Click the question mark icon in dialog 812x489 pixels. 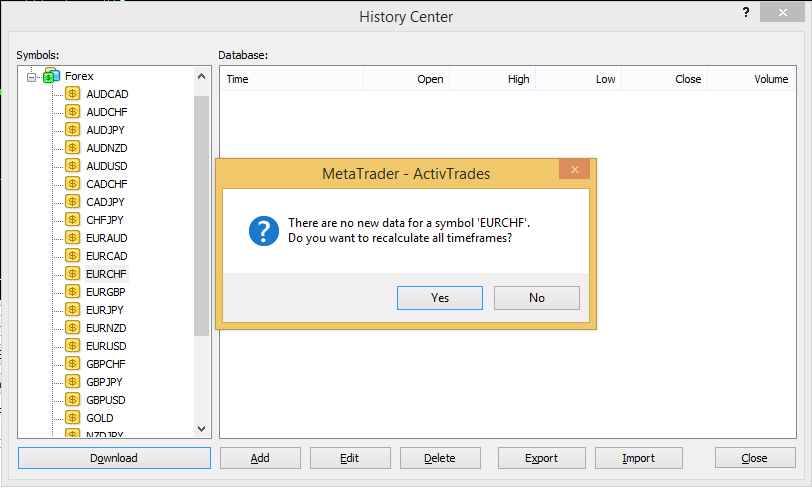click(x=264, y=231)
